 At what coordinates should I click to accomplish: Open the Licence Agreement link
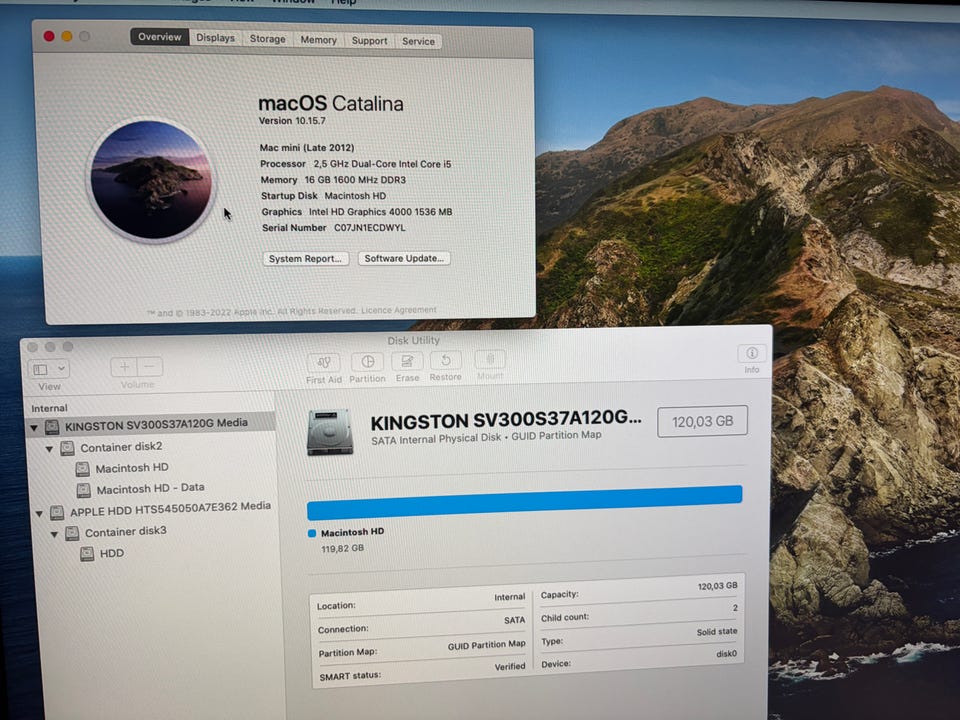[x=399, y=310]
